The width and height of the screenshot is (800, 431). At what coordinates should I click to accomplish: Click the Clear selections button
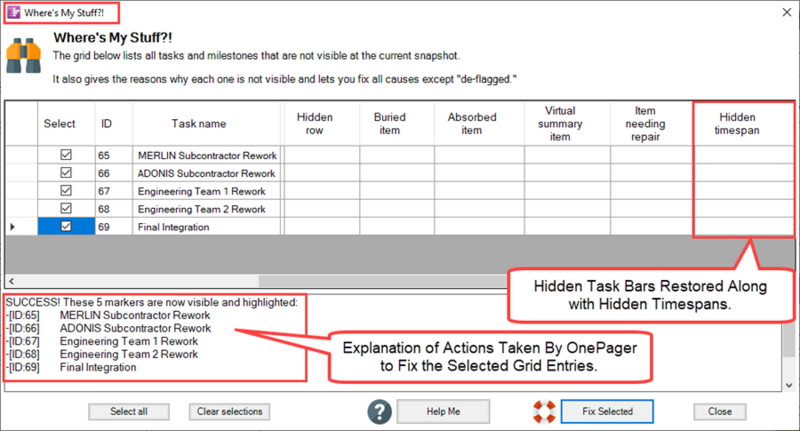(x=230, y=412)
